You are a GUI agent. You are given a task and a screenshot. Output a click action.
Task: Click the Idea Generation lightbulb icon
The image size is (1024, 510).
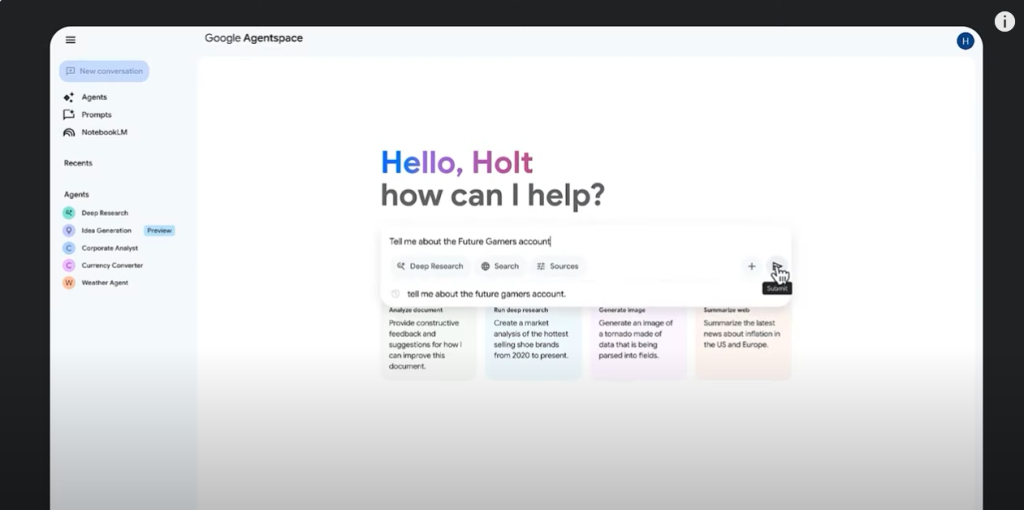tap(69, 231)
